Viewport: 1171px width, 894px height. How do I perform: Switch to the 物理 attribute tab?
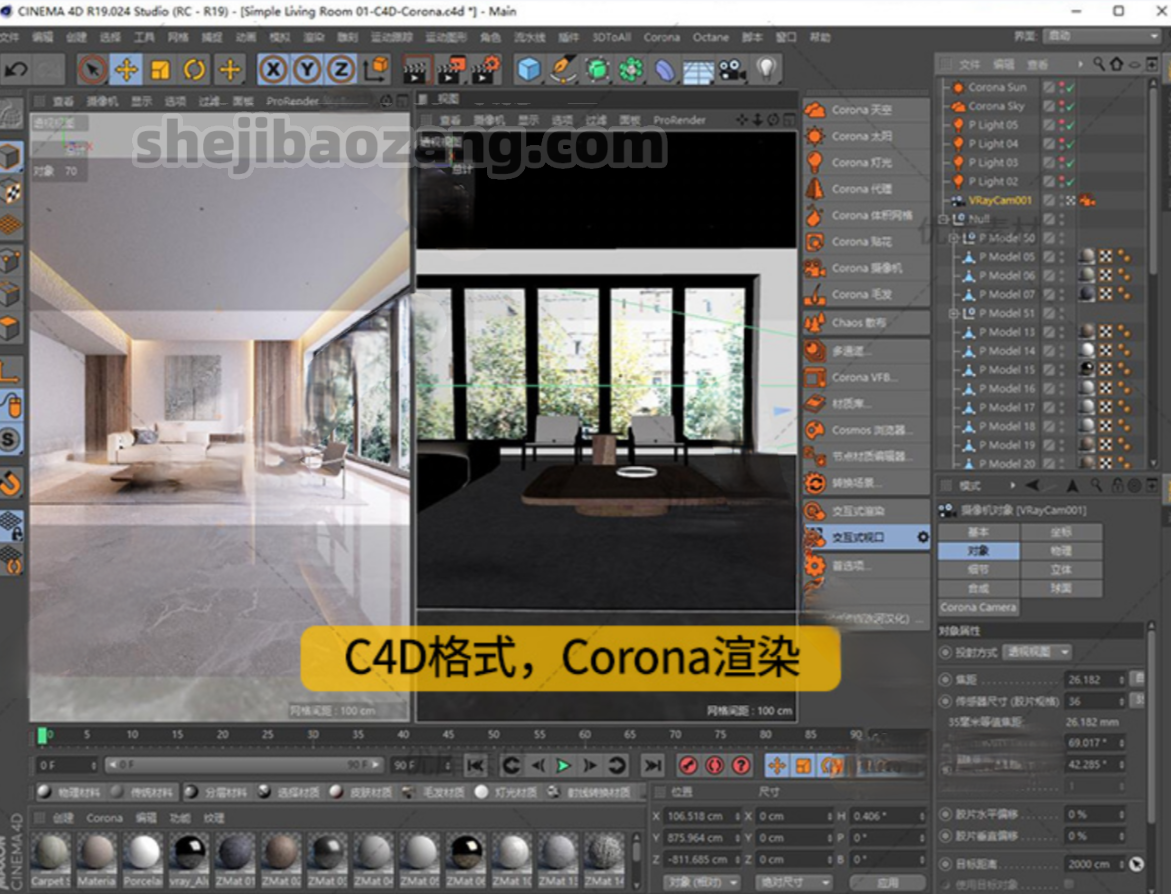[1061, 551]
